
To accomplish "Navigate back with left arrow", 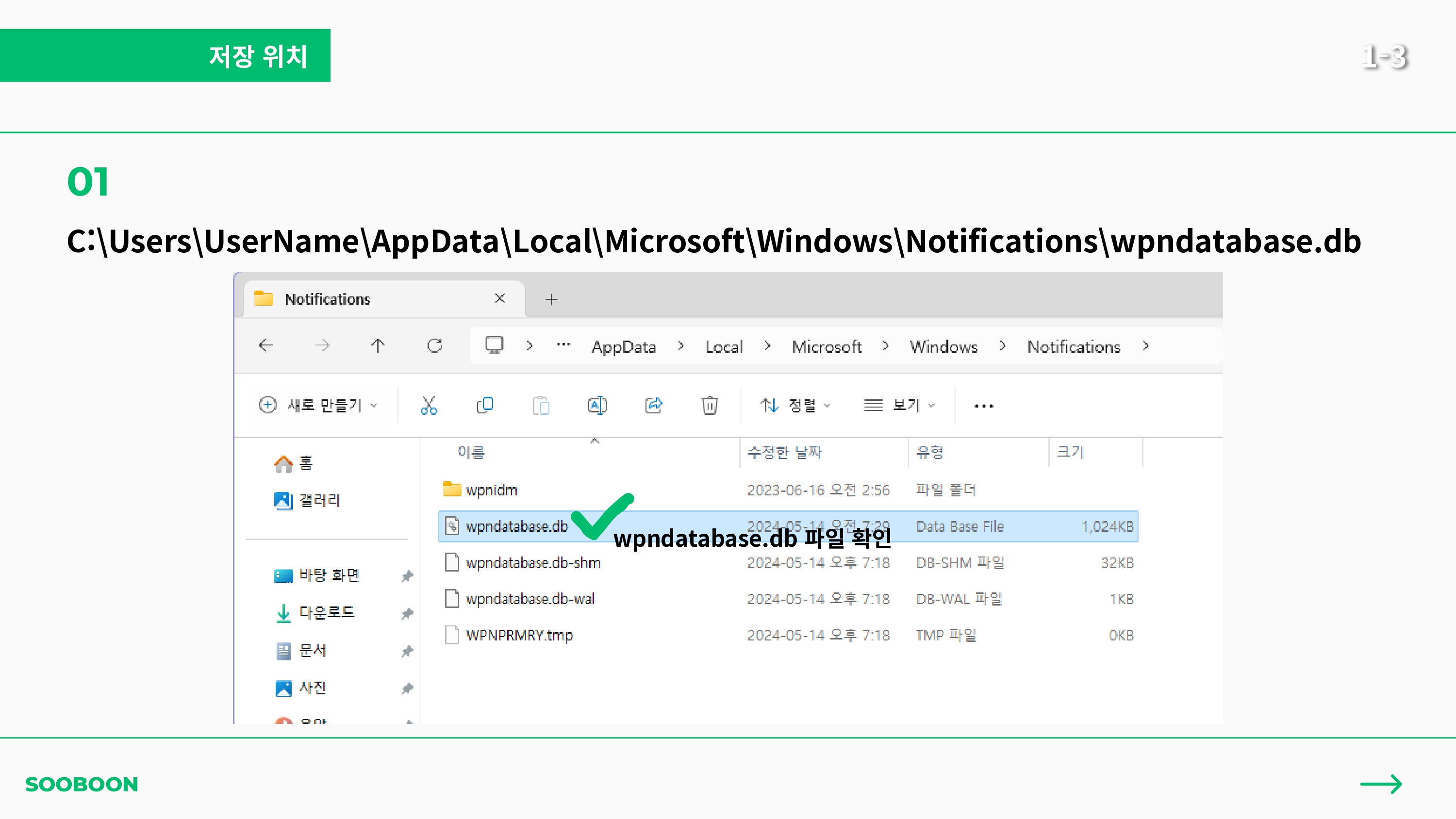I will click(265, 345).
